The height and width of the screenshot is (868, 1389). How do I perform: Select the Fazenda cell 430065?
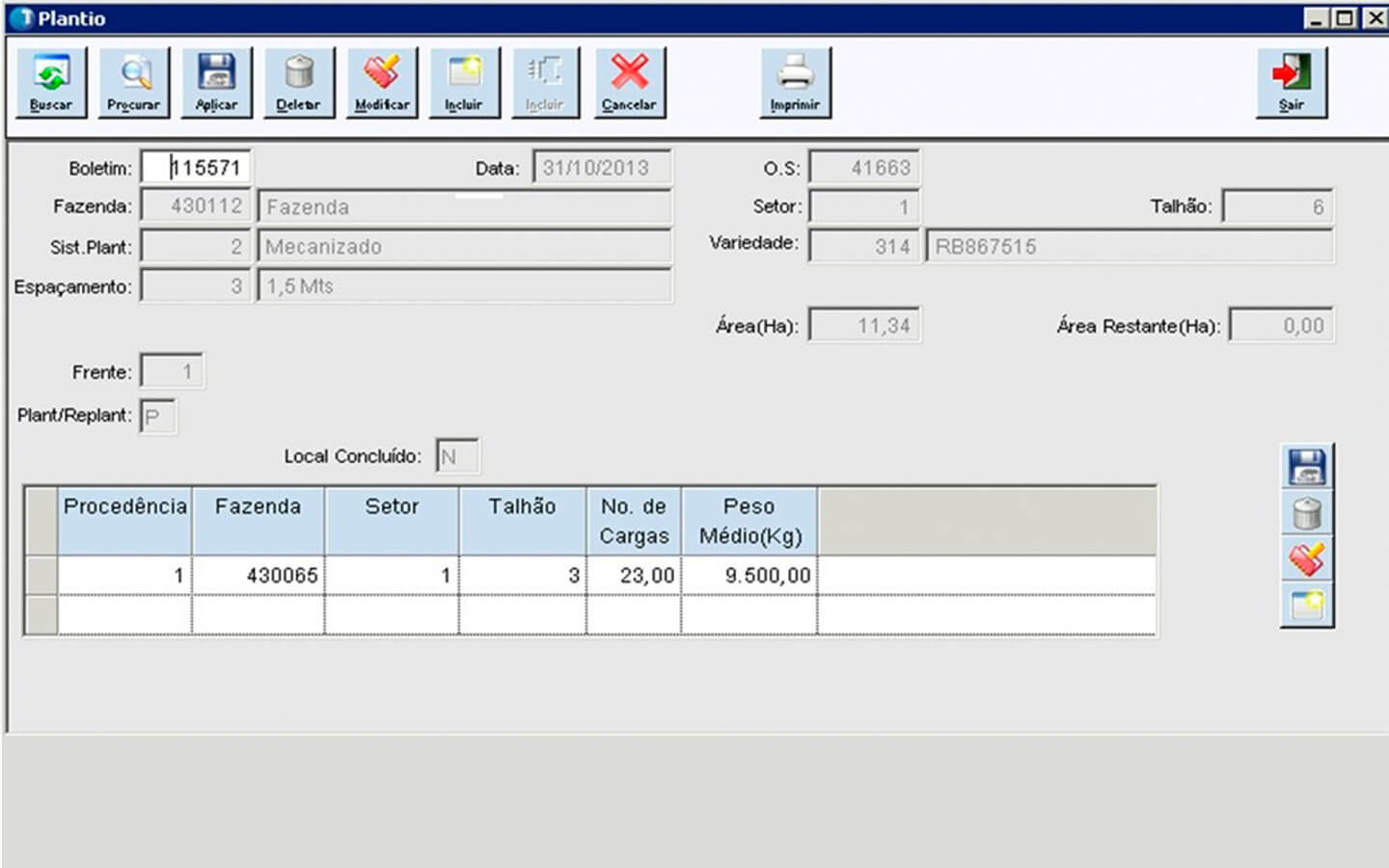pyautogui.click(x=259, y=576)
